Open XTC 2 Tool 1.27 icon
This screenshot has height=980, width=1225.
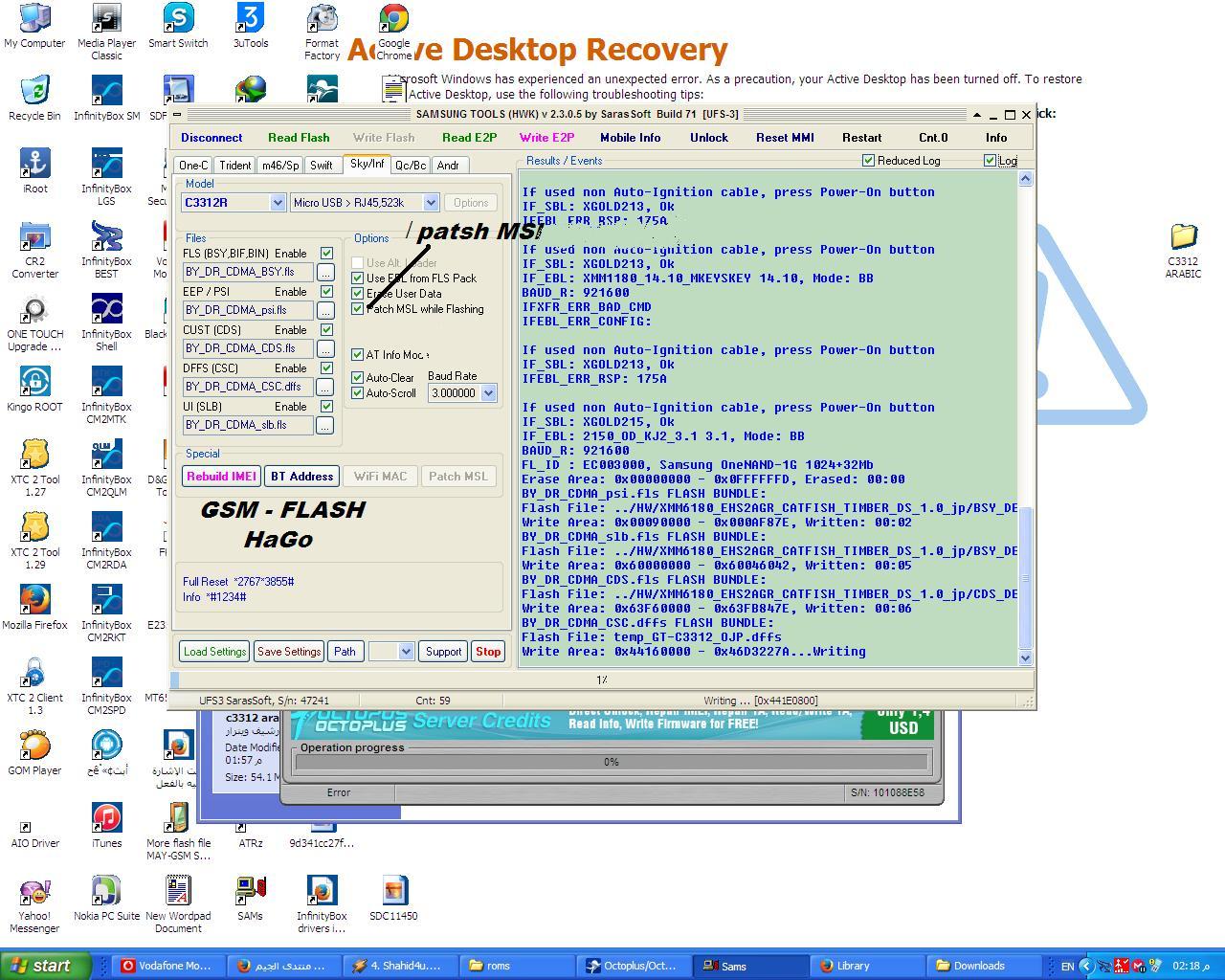point(34,468)
